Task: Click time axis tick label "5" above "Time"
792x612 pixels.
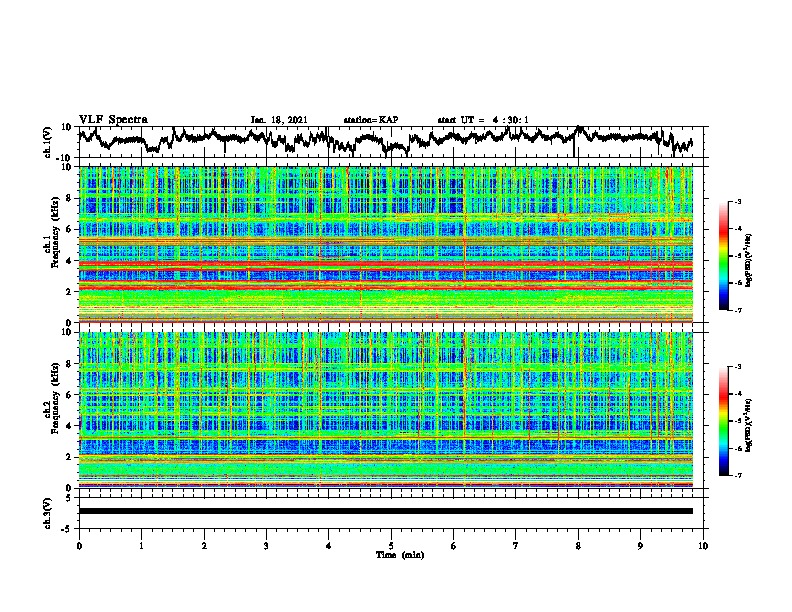Action: 391,546
